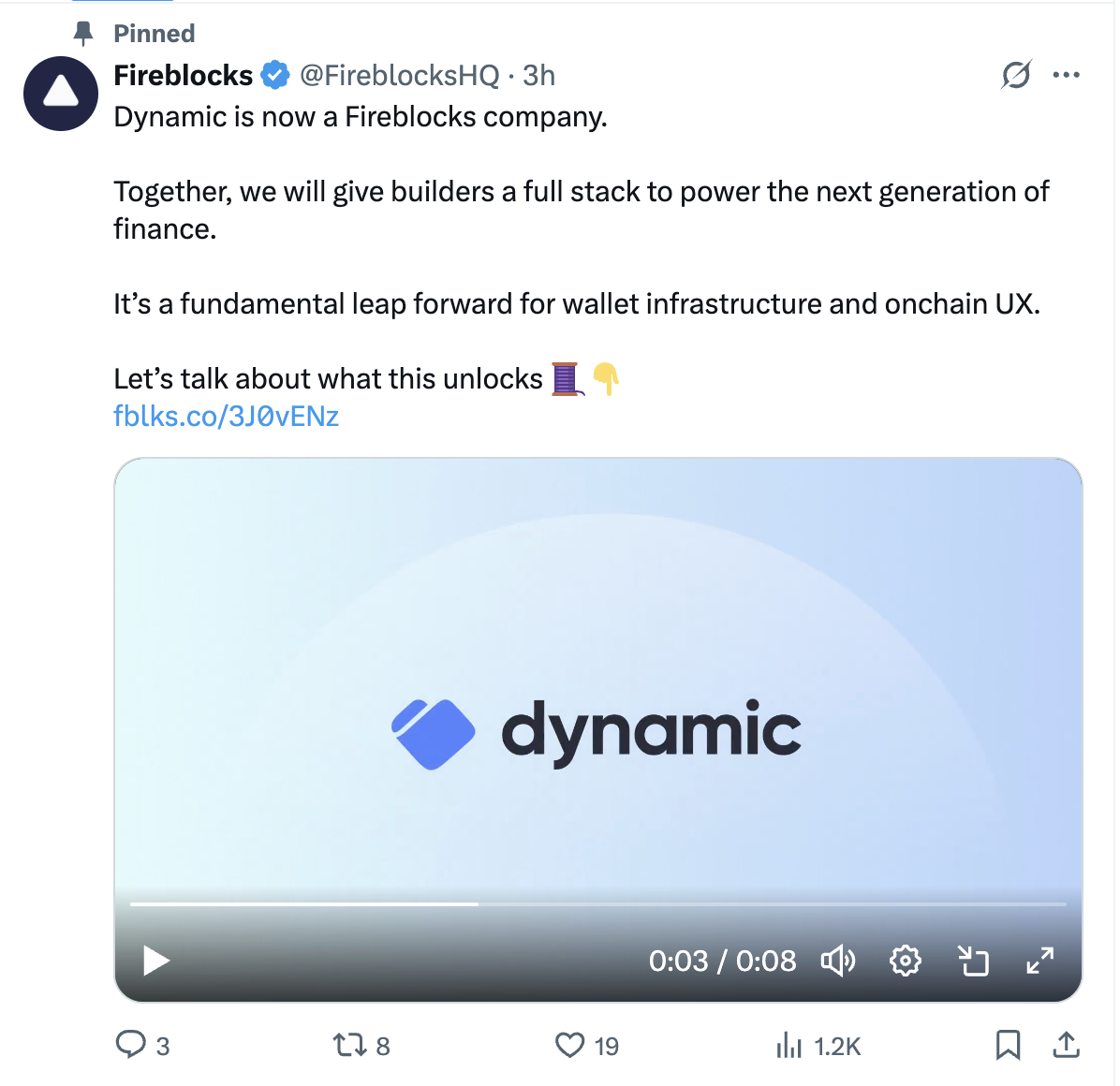Mute the video audio

[838, 961]
